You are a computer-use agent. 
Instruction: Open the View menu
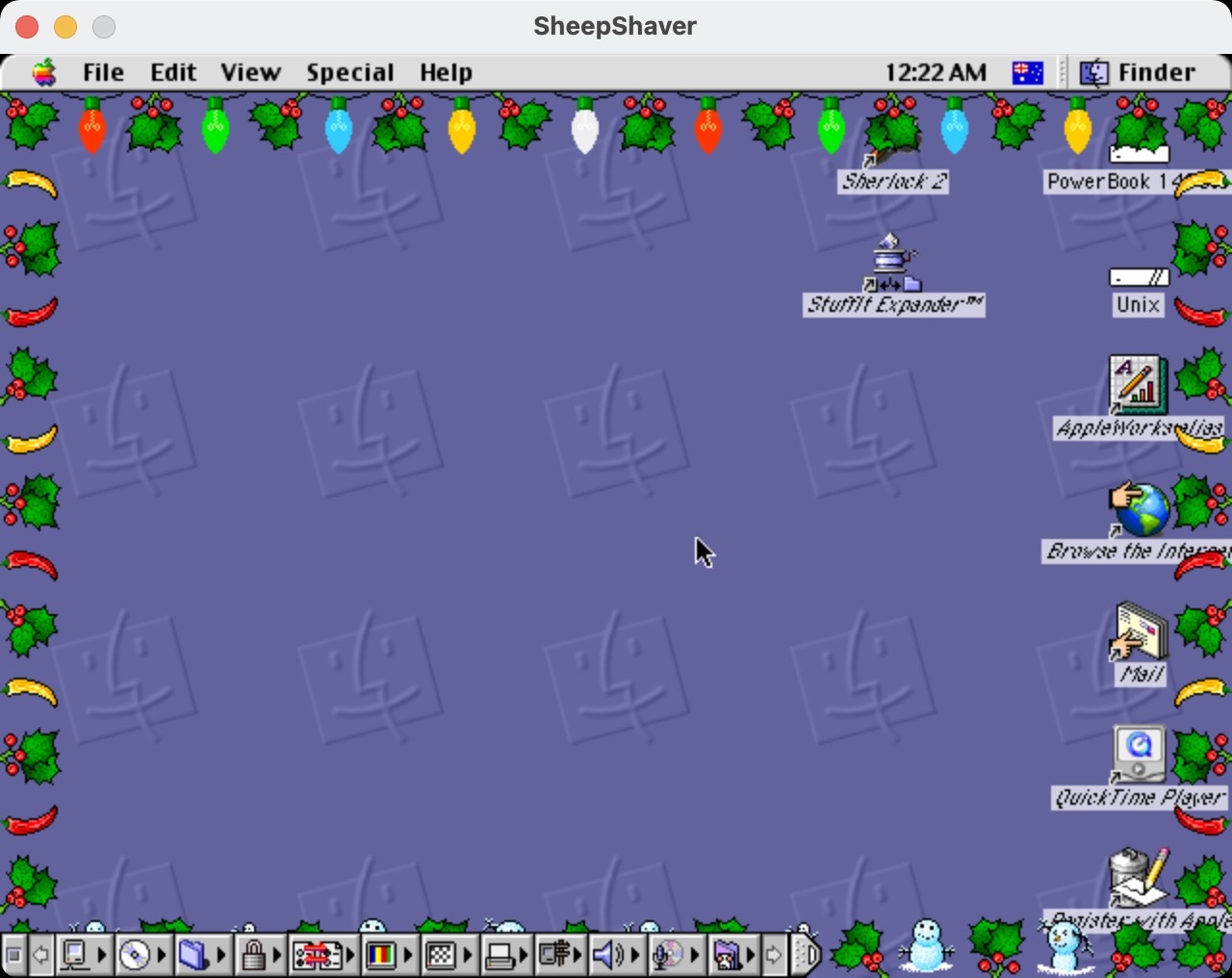coord(250,72)
